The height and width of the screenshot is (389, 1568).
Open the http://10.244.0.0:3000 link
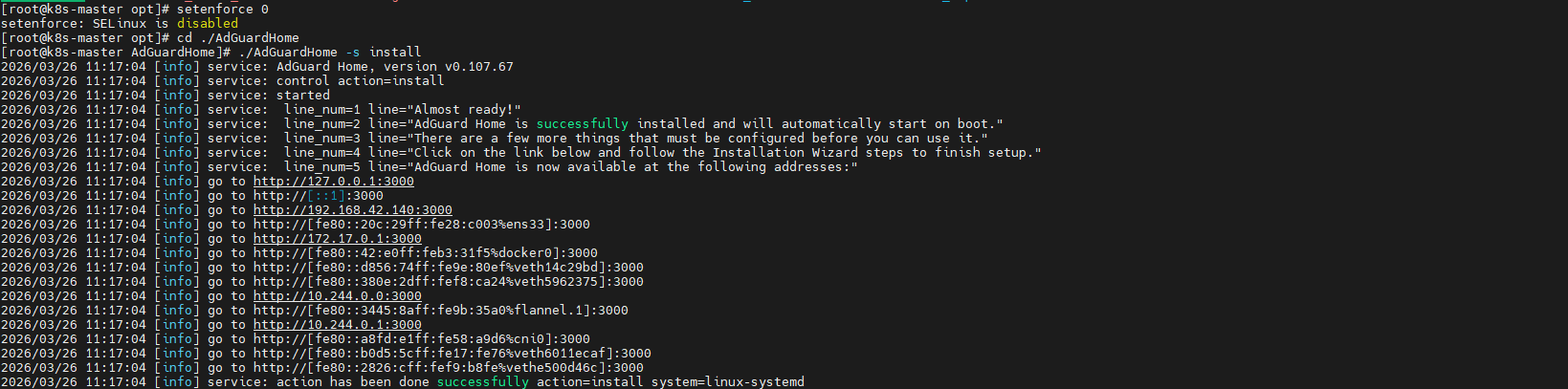pos(337,296)
